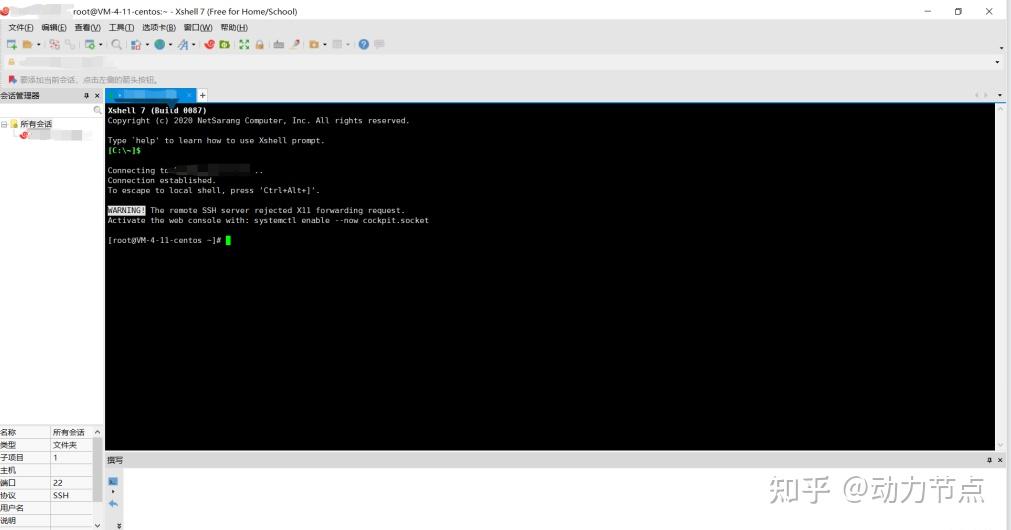Click the green globe encoding icon
The image size is (1011, 530).
click(x=159, y=44)
